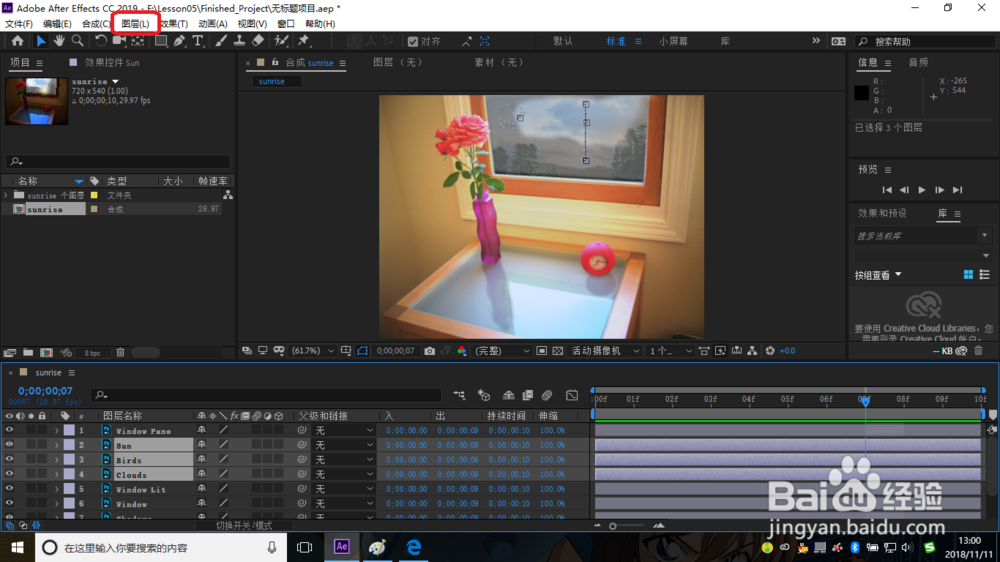Expand the sunrise 个图层 folder

(x=6, y=195)
